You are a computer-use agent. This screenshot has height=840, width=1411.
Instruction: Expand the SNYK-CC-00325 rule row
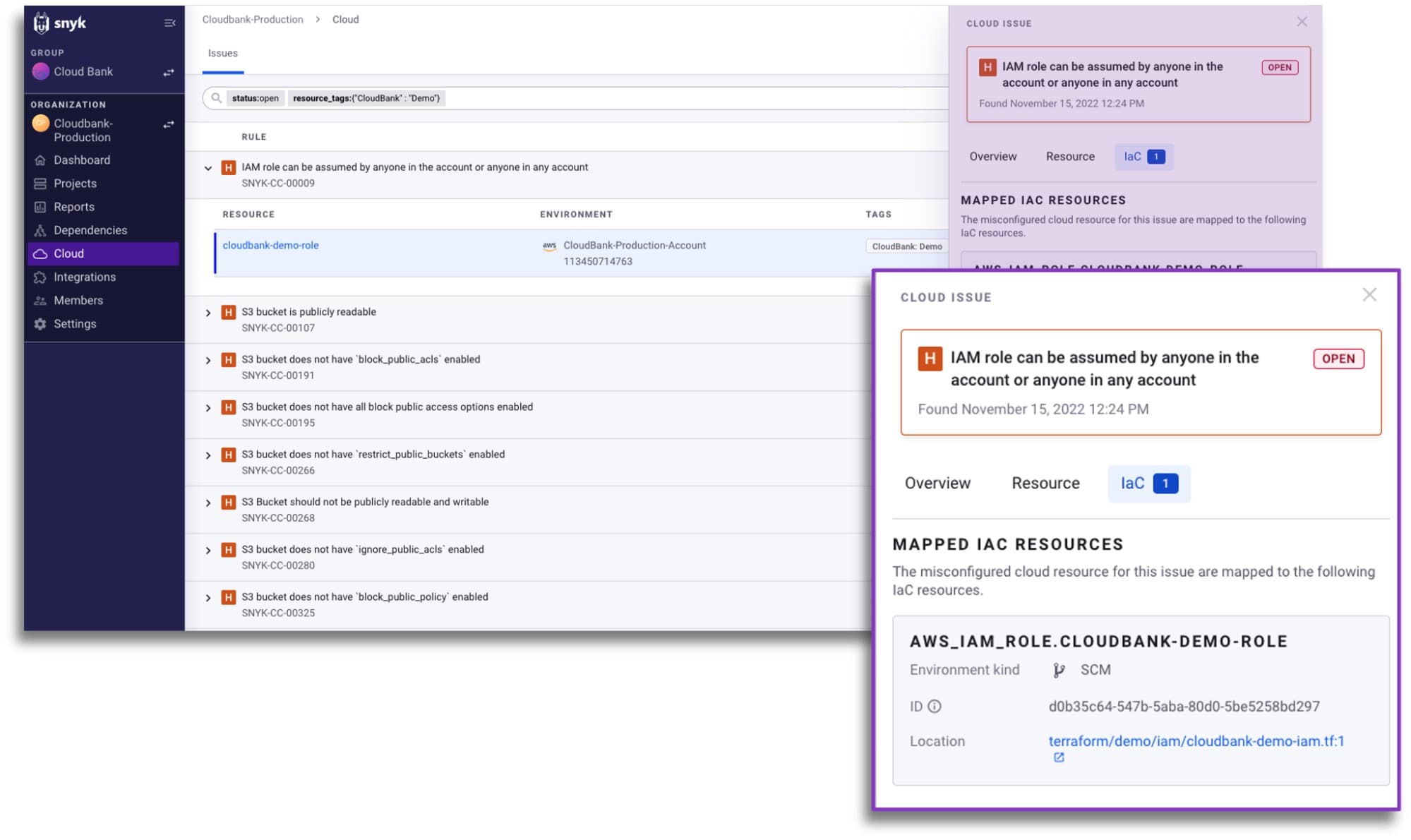(x=208, y=597)
